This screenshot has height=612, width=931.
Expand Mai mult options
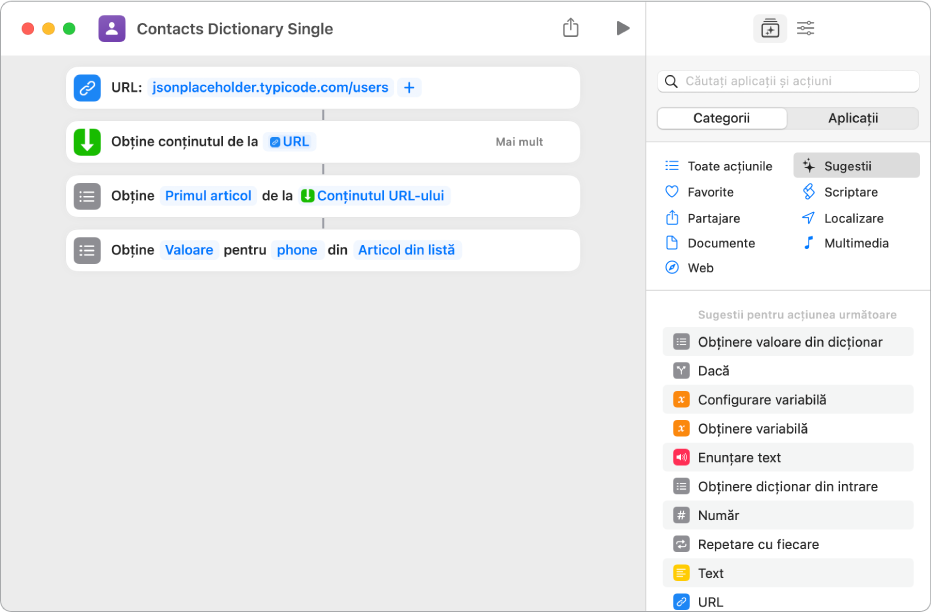click(519, 142)
